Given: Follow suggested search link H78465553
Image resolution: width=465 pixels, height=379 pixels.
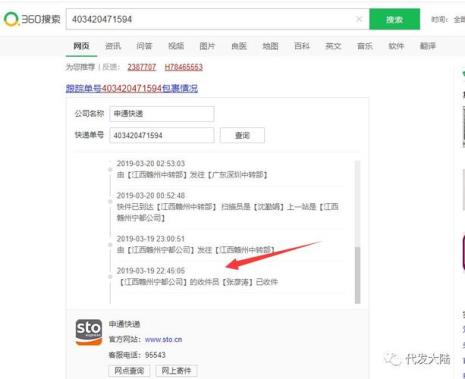Looking at the screenshot, I should [x=184, y=67].
